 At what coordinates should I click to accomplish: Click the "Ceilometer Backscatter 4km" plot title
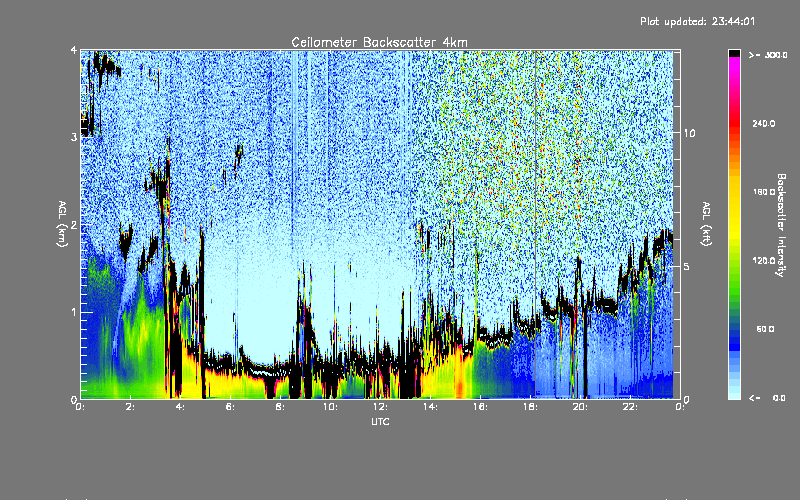(x=379, y=42)
